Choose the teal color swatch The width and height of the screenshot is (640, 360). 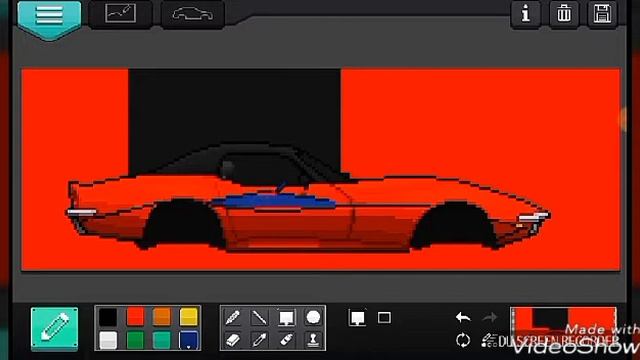162,340
